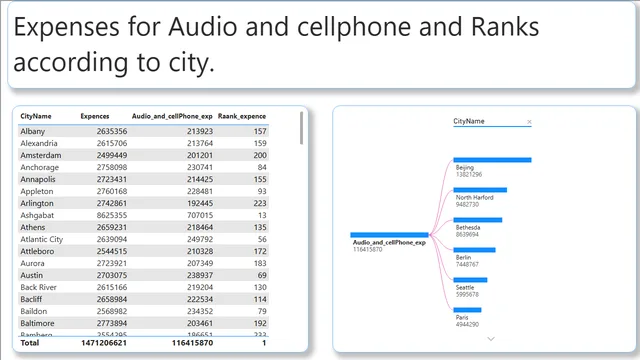Sort by the Expences column header
The image size is (640, 360).
(95, 116)
